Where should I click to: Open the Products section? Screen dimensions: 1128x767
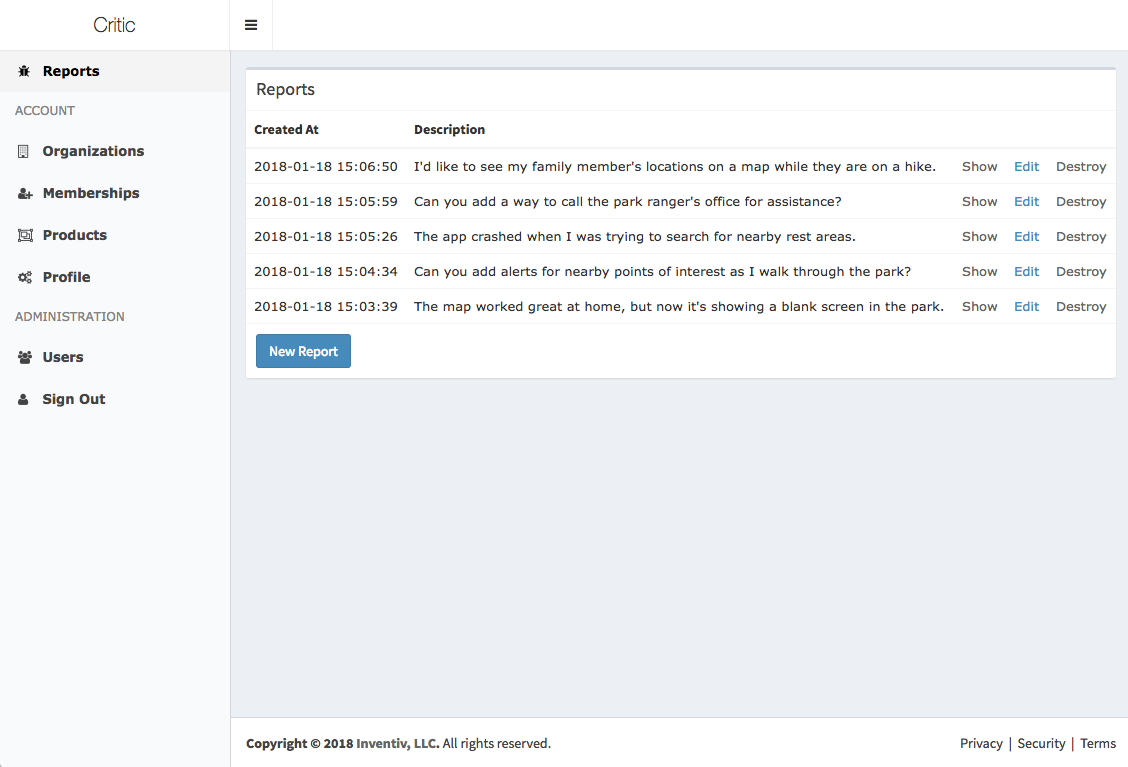tap(115, 235)
